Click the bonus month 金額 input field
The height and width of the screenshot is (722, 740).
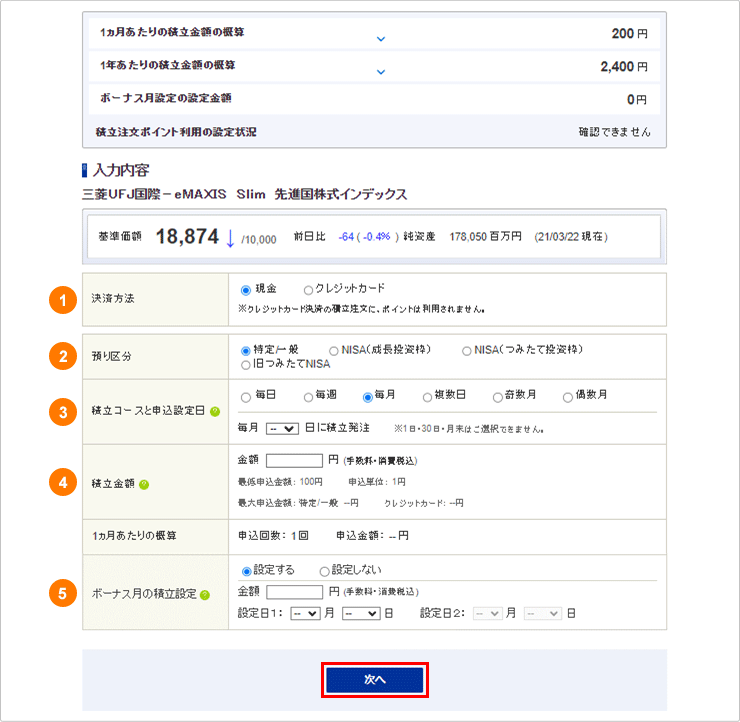coord(294,592)
